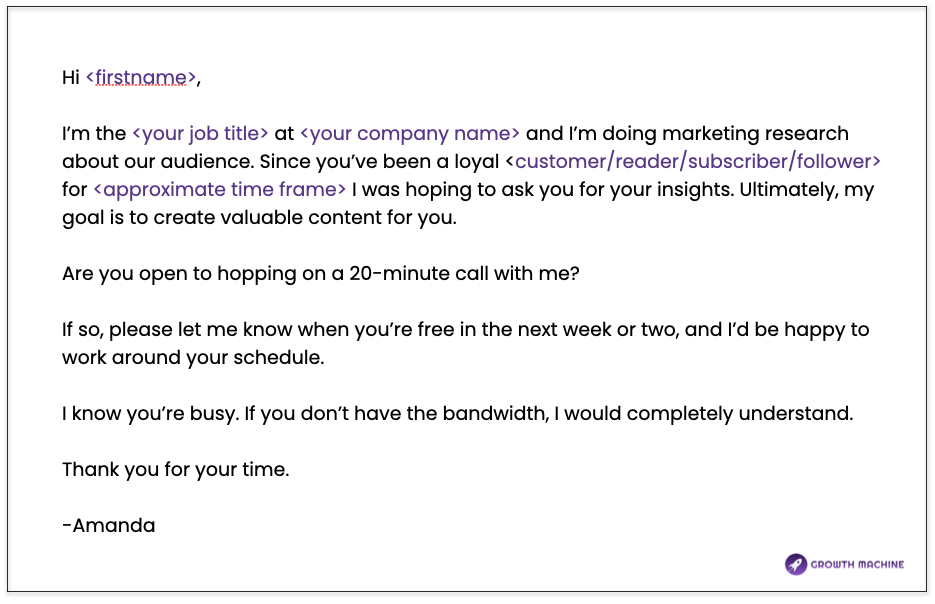This screenshot has height=604, width=935.
Task: Click the Growth Machine rocket logo icon
Action: pos(795,564)
